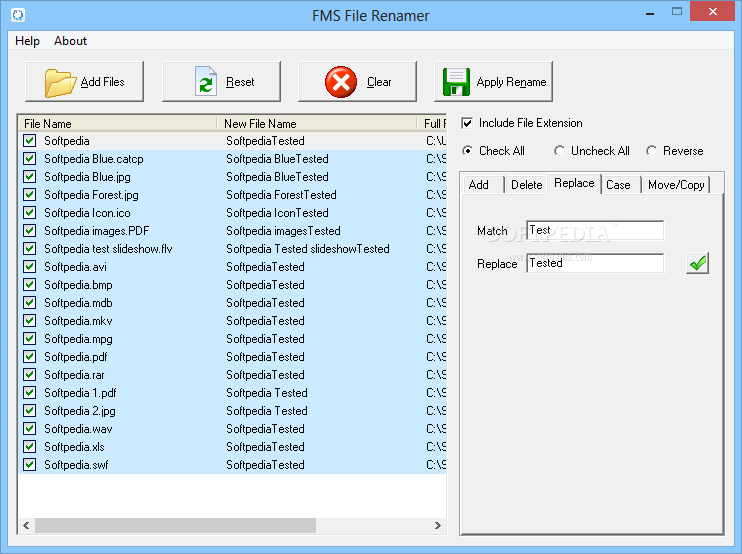Uncheck the Softpedia images.PDF checkbox
The width and height of the screenshot is (742, 554).
[29, 230]
